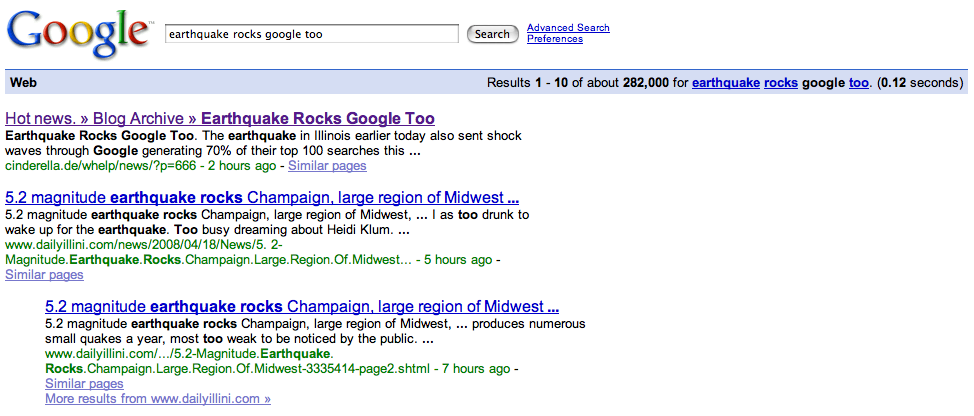Click the 'too' term link in results bar
The height and width of the screenshot is (416, 974).
pyautogui.click(x=858, y=83)
